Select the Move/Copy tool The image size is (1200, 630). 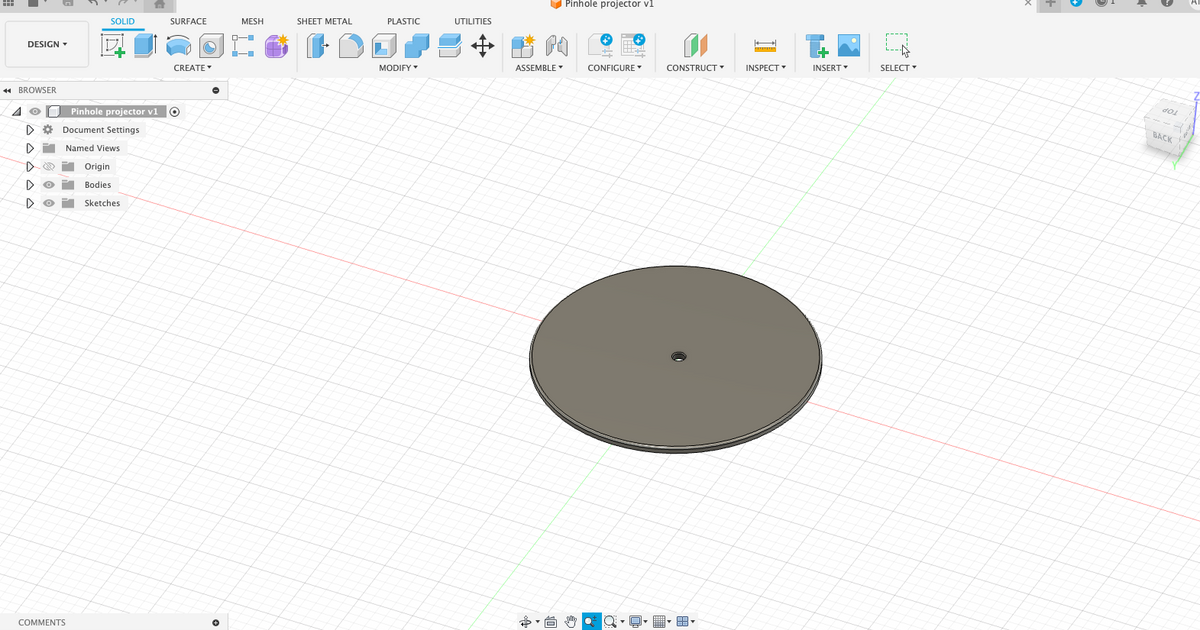[483, 45]
